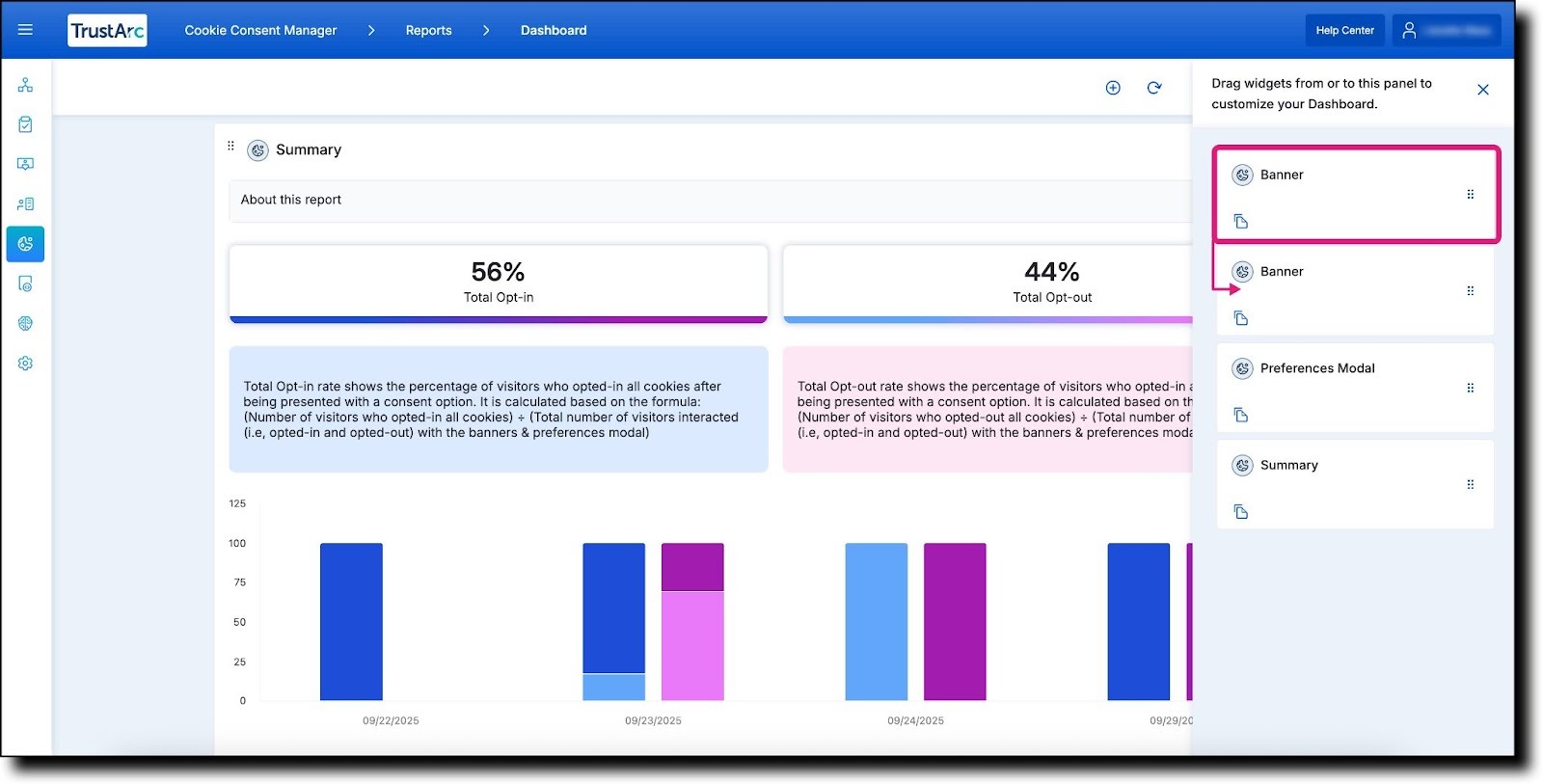This screenshot has width=1543, height=784.
Task: Click cookie icon on panel Summary card
Action: 1242,466
